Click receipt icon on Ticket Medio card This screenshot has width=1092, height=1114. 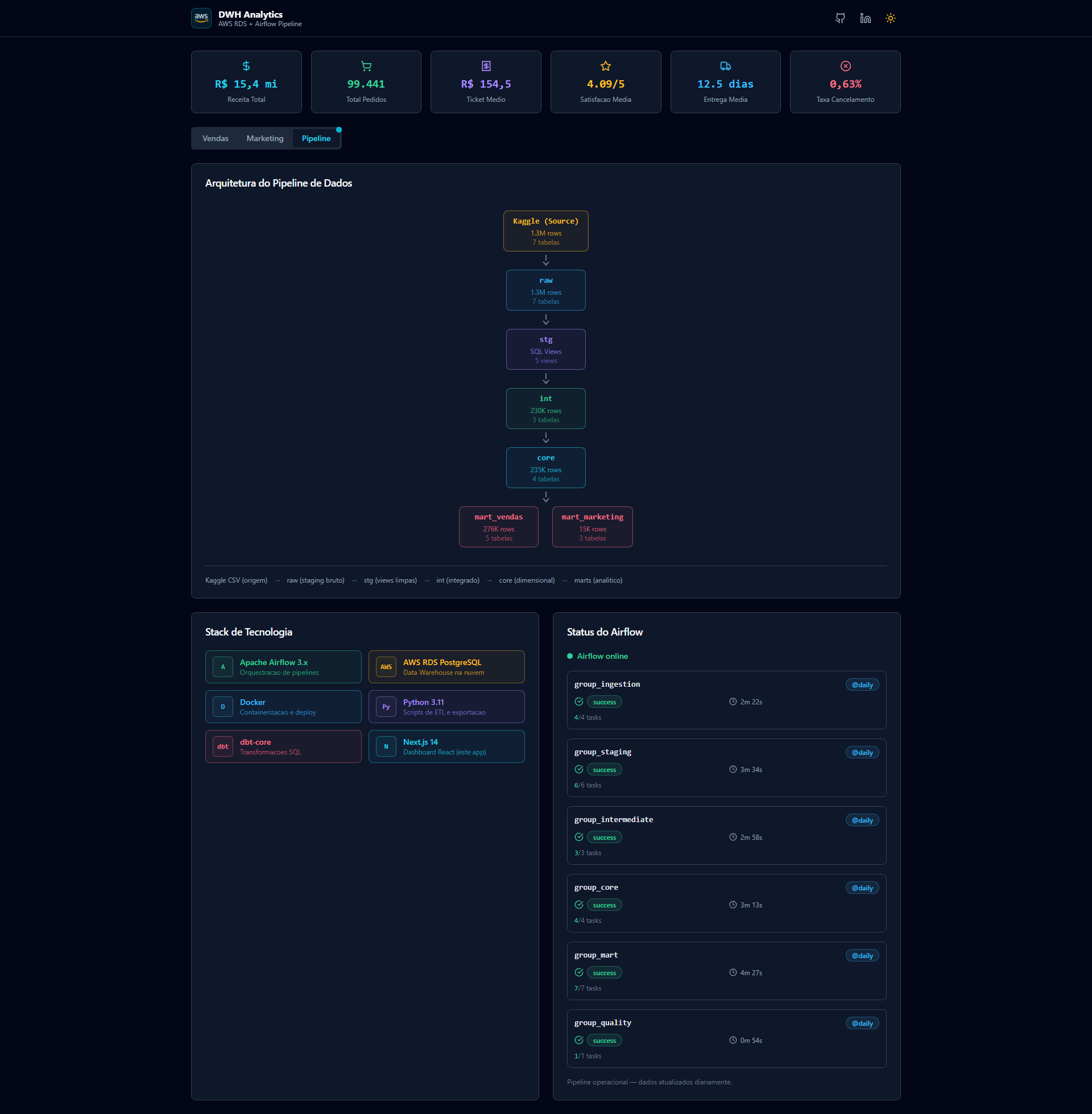click(486, 66)
